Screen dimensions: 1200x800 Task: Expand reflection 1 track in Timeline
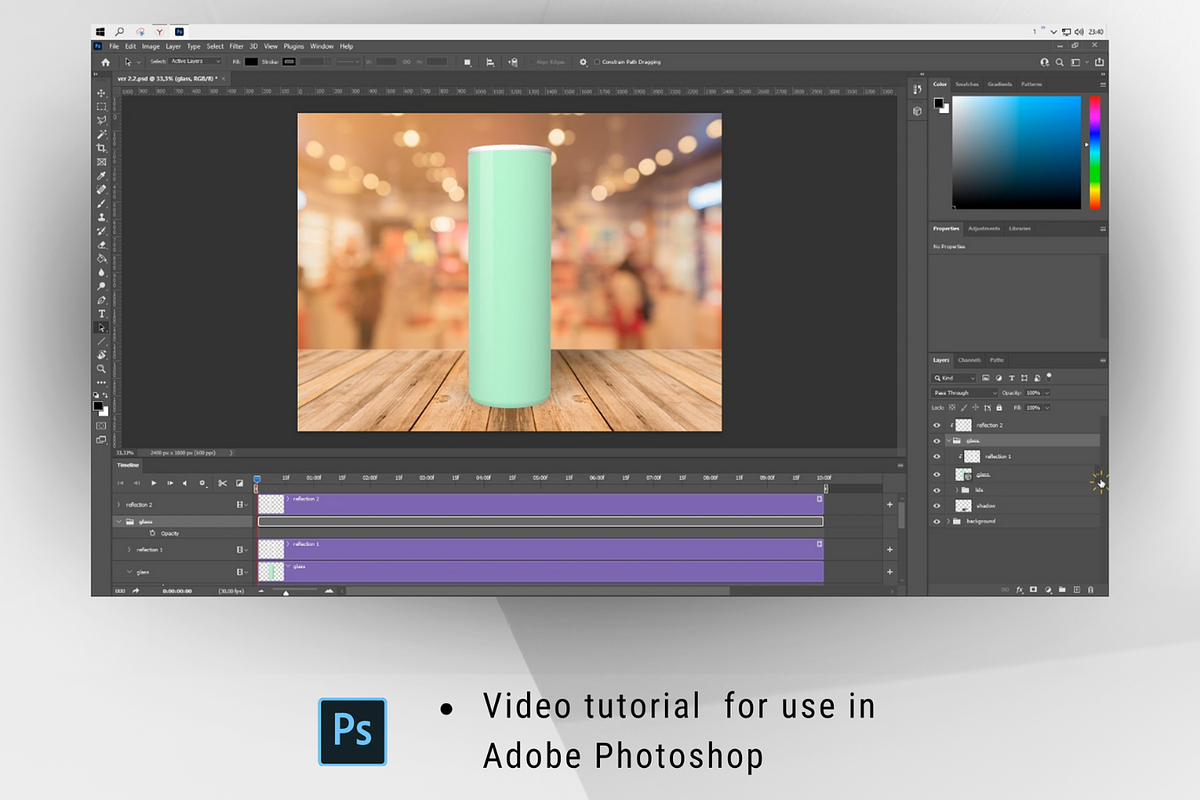pos(129,550)
